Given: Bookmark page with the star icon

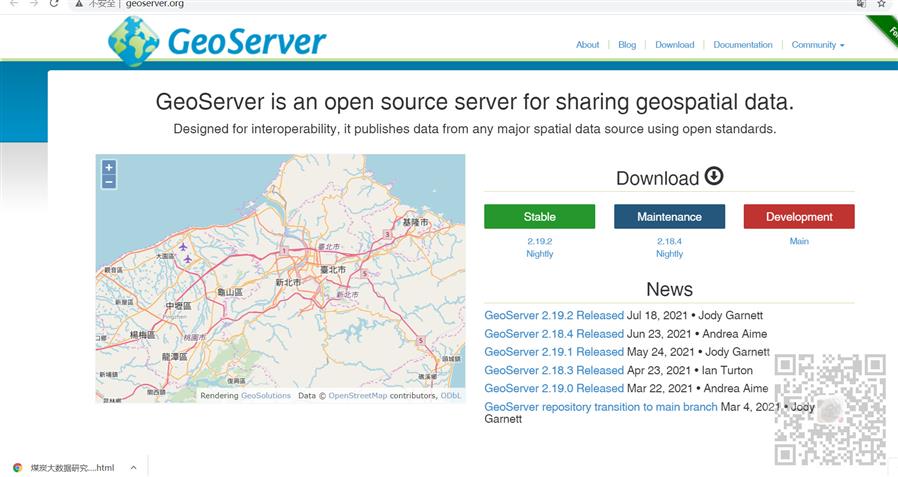Looking at the screenshot, I should click(881, 3).
